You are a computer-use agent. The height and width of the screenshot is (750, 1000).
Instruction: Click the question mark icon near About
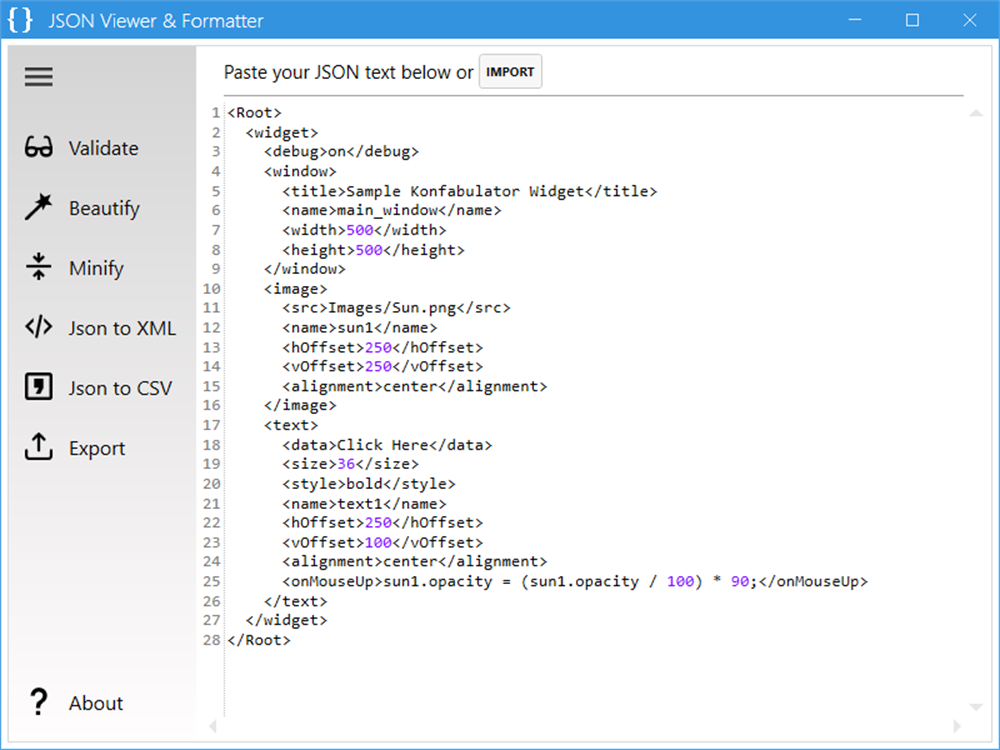38,702
